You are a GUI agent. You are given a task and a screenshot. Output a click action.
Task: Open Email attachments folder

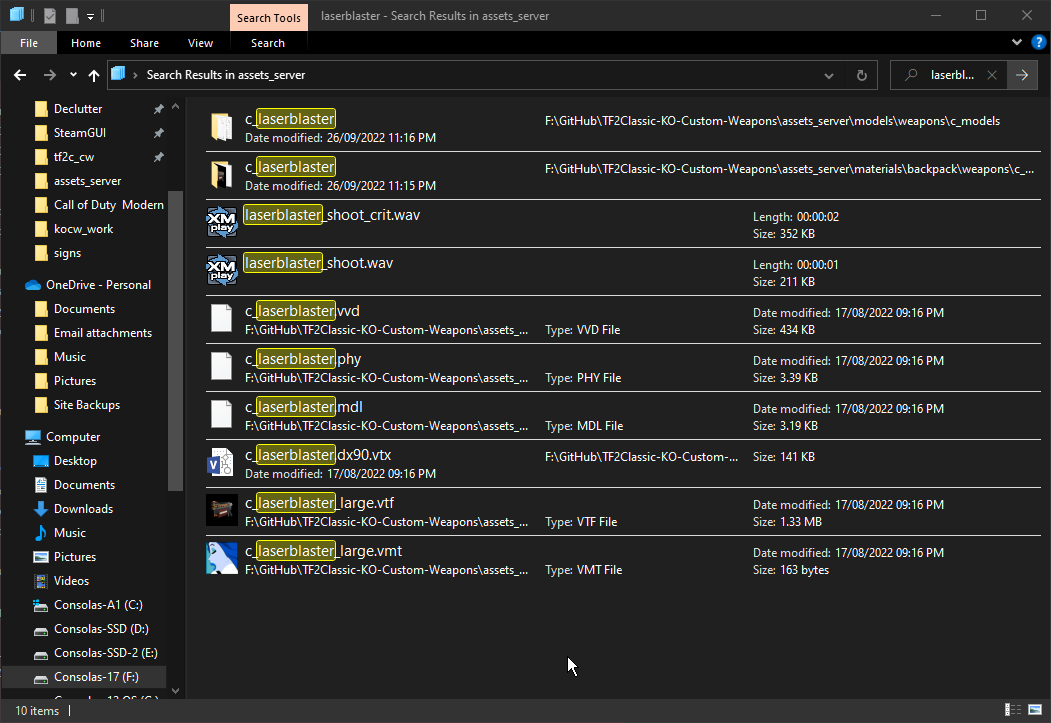click(103, 333)
